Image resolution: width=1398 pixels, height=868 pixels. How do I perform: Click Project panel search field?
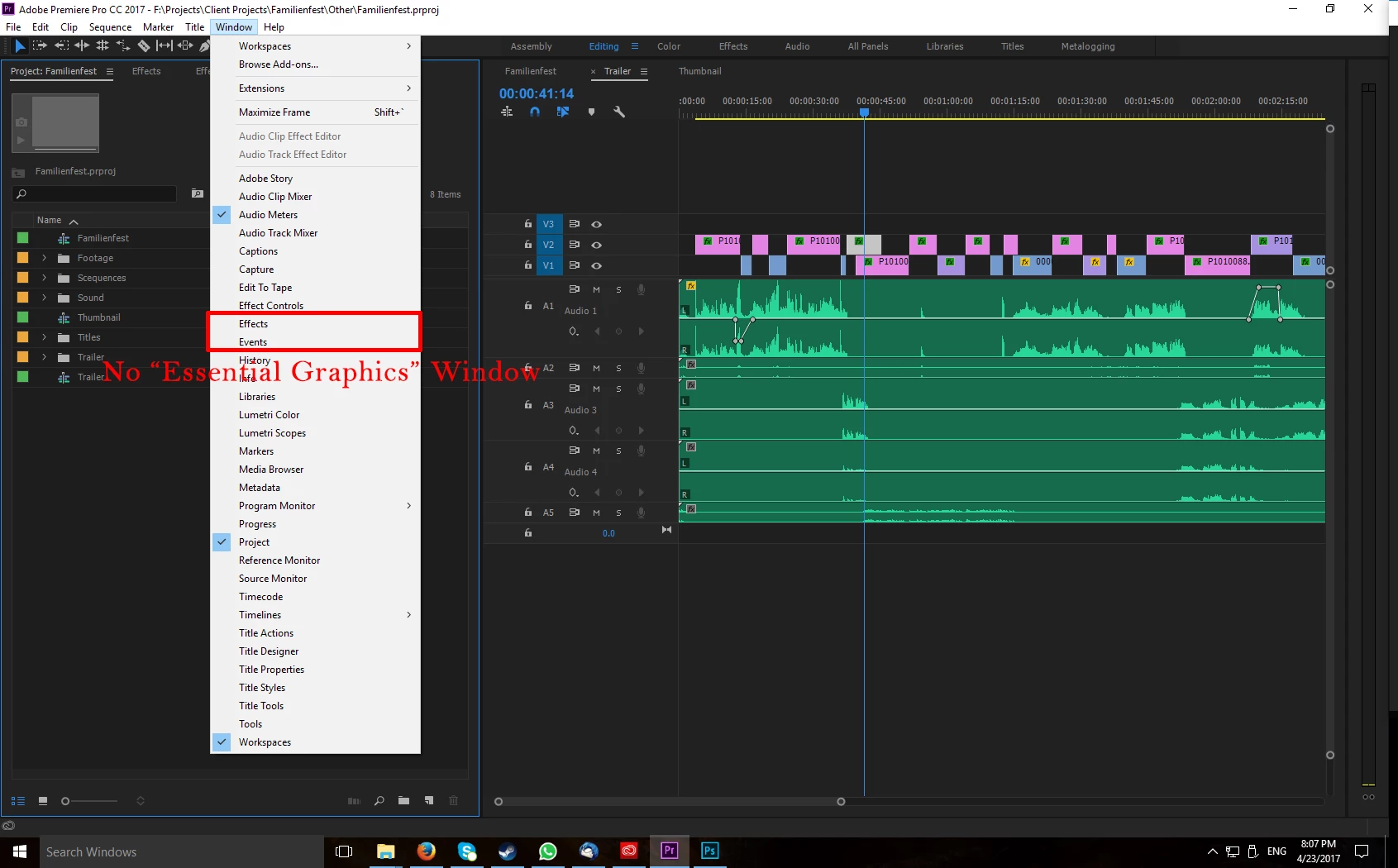tap(95, 193)
